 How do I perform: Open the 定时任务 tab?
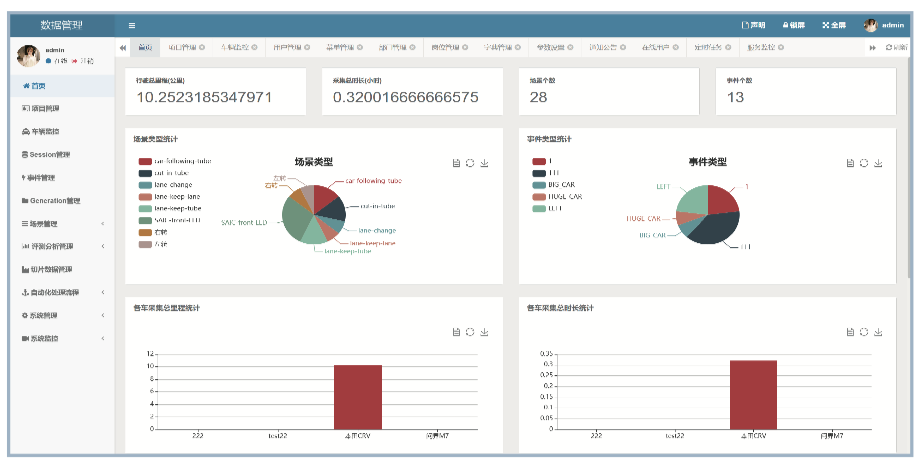tap(713, 48)
